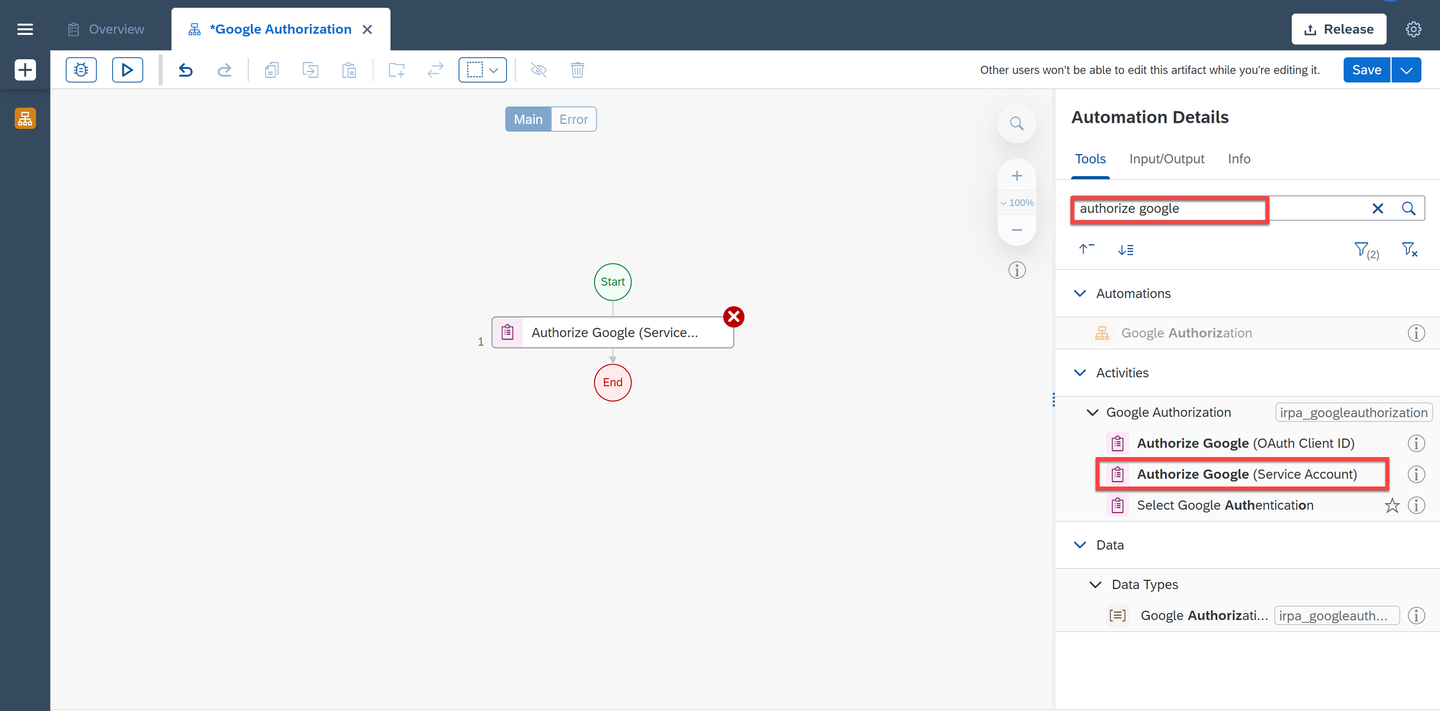
Task: Click info icon next to Google Authorization automation
Action: point(1416,333)
